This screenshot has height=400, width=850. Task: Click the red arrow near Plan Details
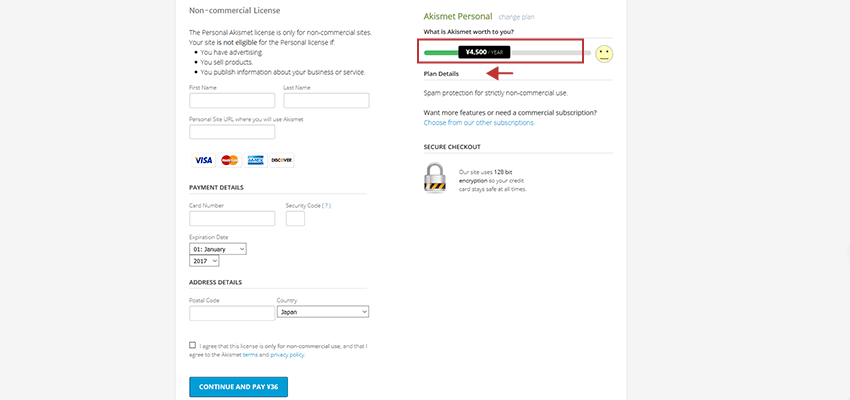(500, 73)
